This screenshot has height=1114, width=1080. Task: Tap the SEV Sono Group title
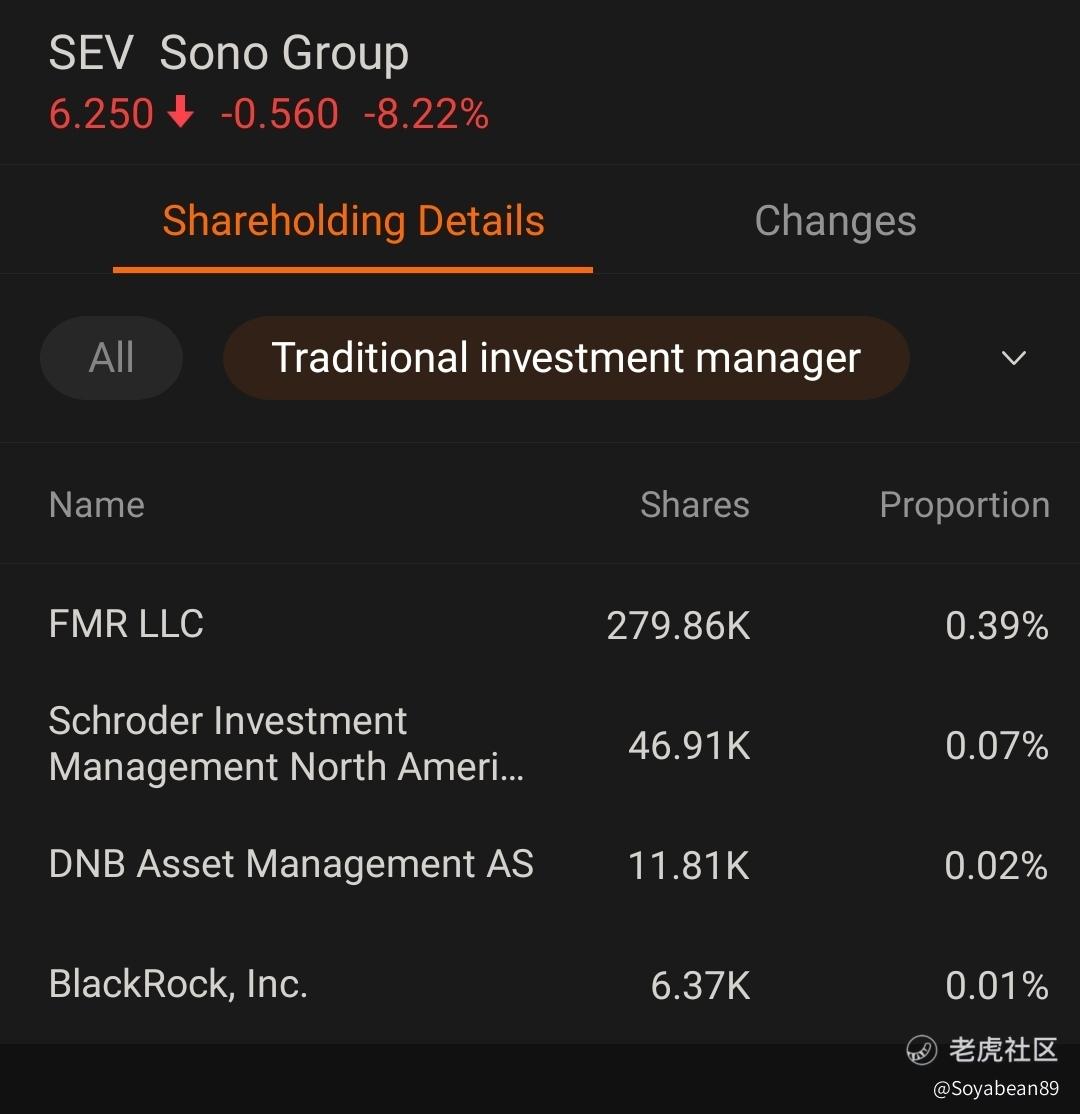pos(229,53)
